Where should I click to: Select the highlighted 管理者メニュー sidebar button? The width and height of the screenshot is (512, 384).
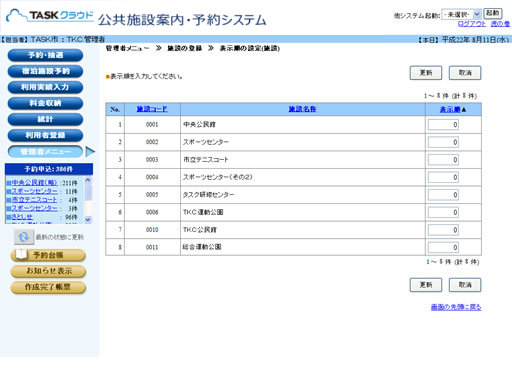tap(45, 152)
